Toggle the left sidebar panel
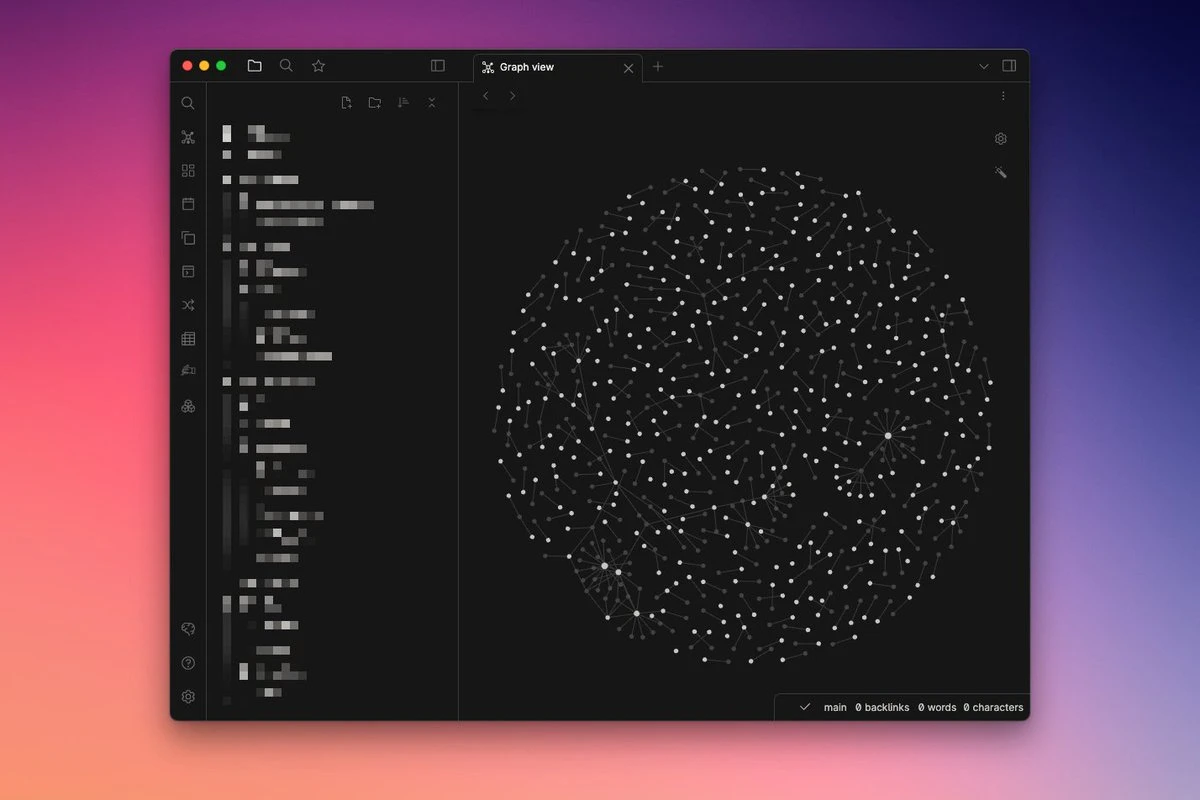This screenshot has width=1200, height=800. click(438, 66)
